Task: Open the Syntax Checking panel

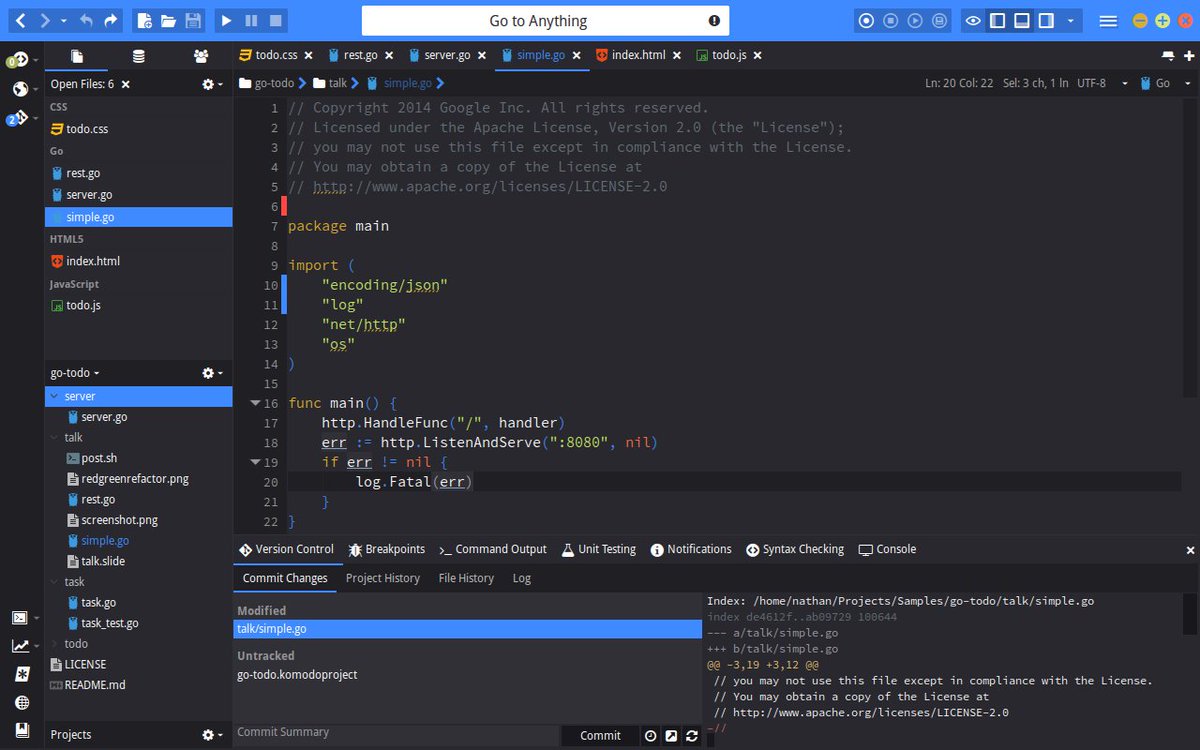Action: [795, 549]
